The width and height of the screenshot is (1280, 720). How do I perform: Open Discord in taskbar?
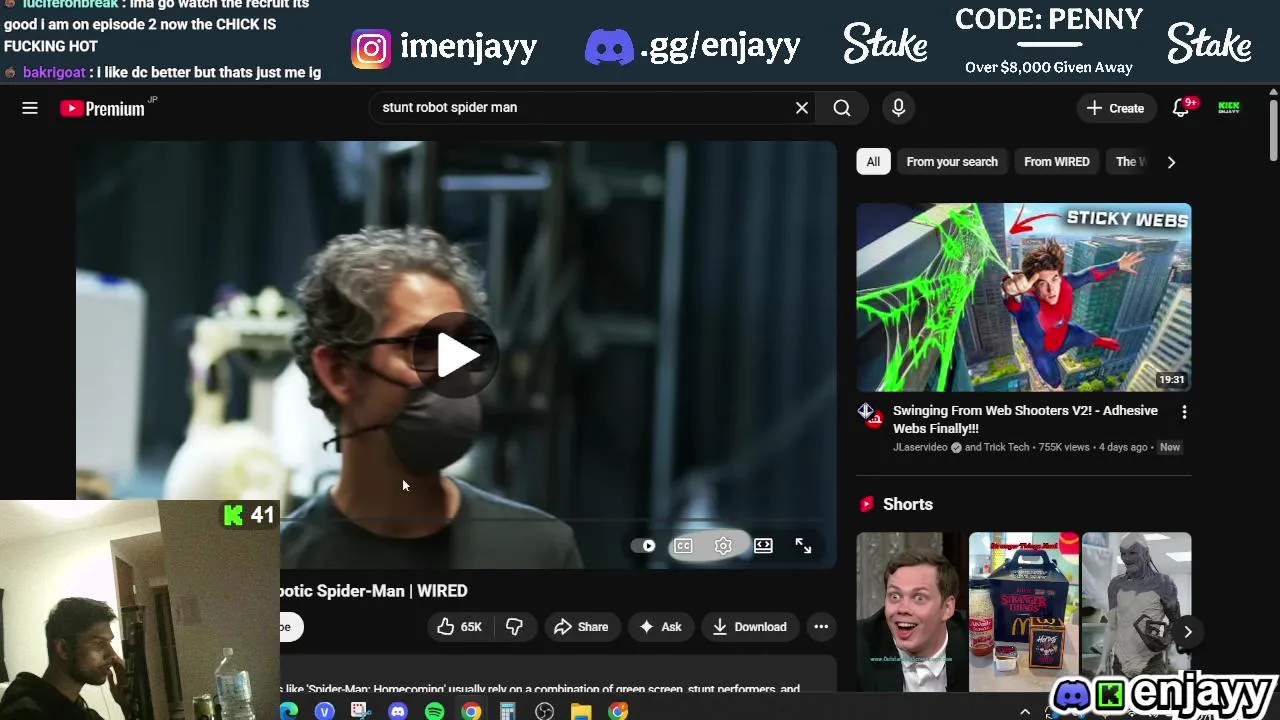(398, 711)
